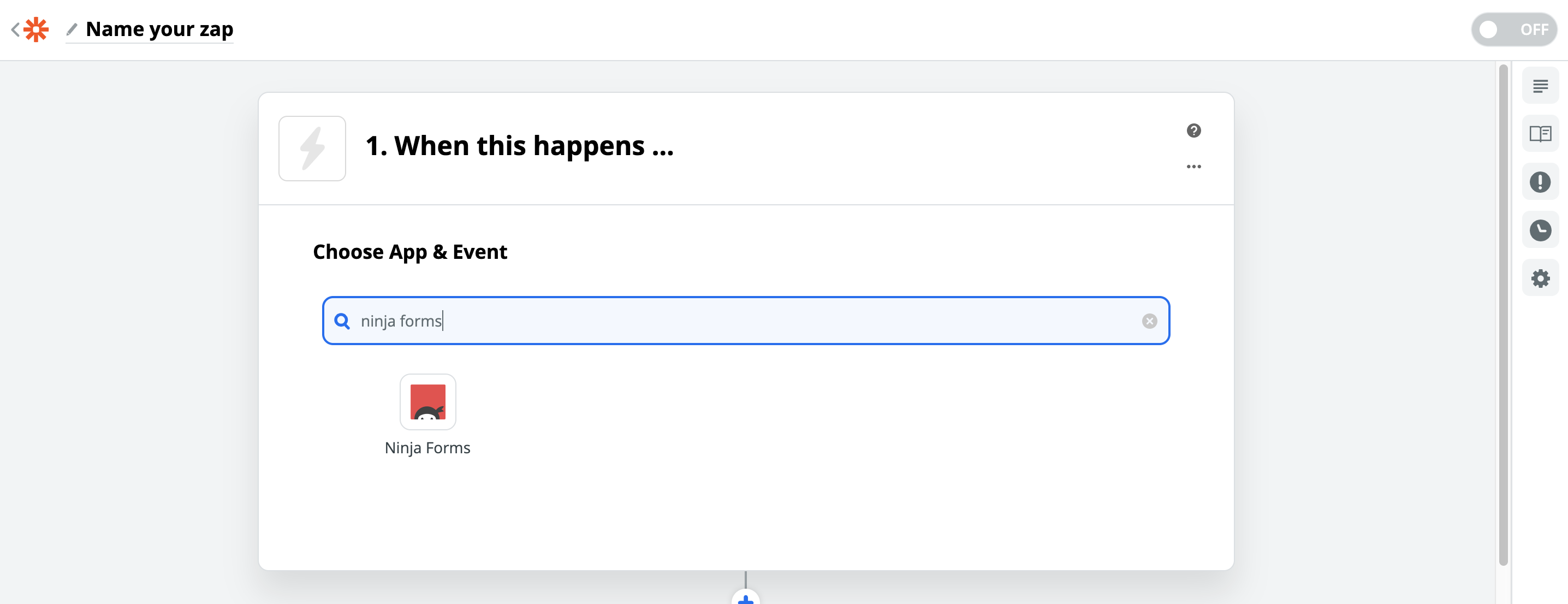Open the clock history sidebar icon
The image size is (1568, 604).
[1540, 229]
